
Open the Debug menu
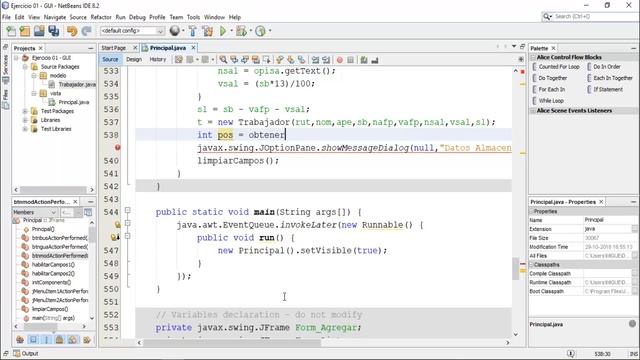137,17
